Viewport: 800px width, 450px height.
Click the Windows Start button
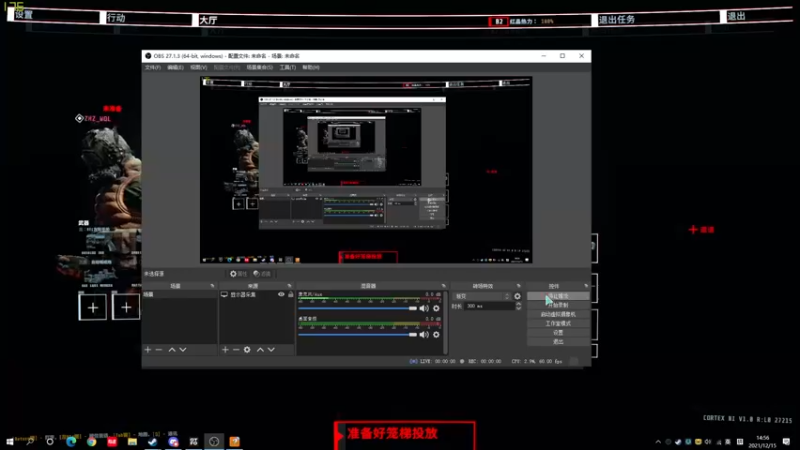tap(10, 441)
